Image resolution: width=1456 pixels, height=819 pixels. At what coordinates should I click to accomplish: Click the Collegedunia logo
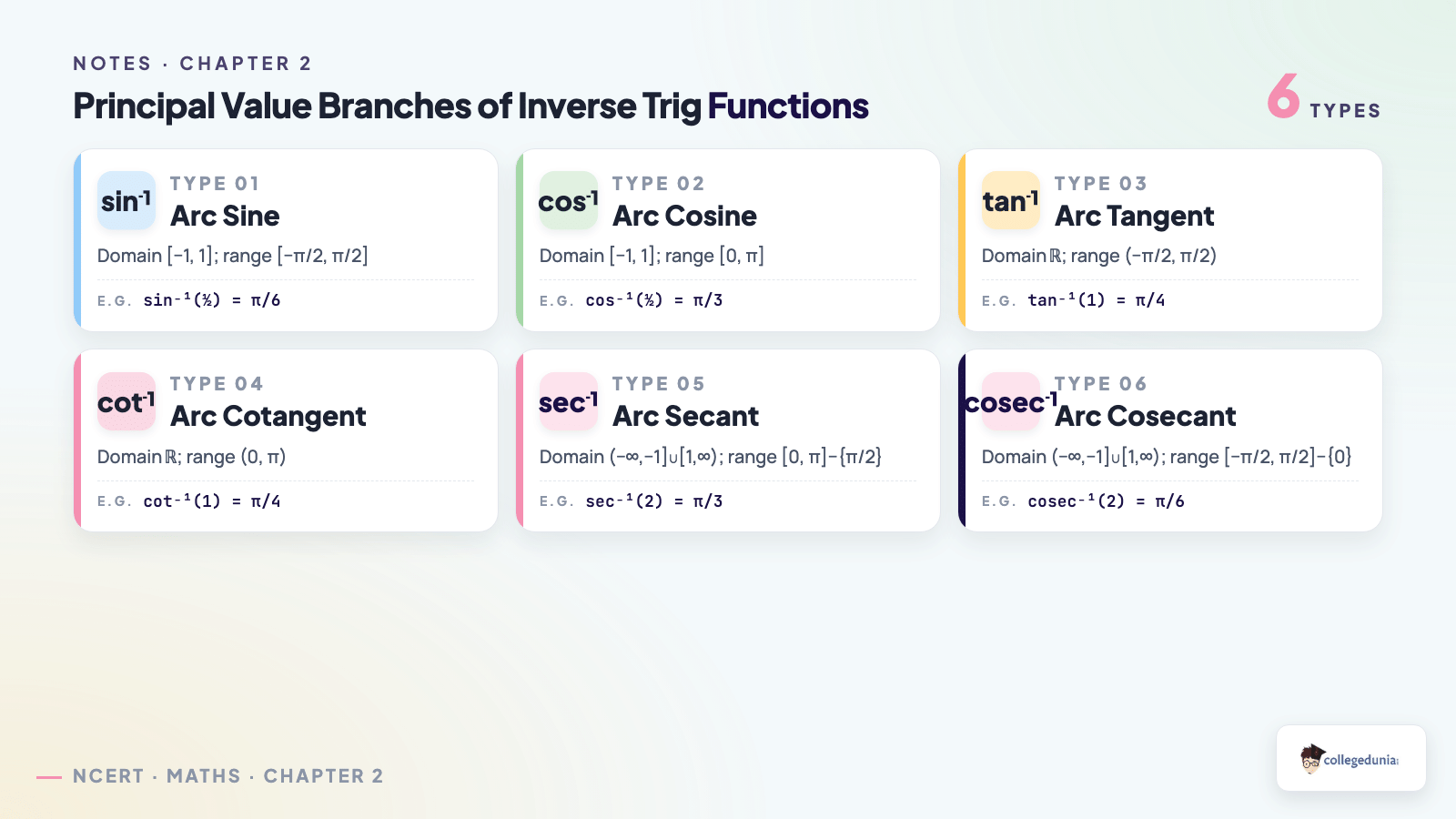point(1351,758)
